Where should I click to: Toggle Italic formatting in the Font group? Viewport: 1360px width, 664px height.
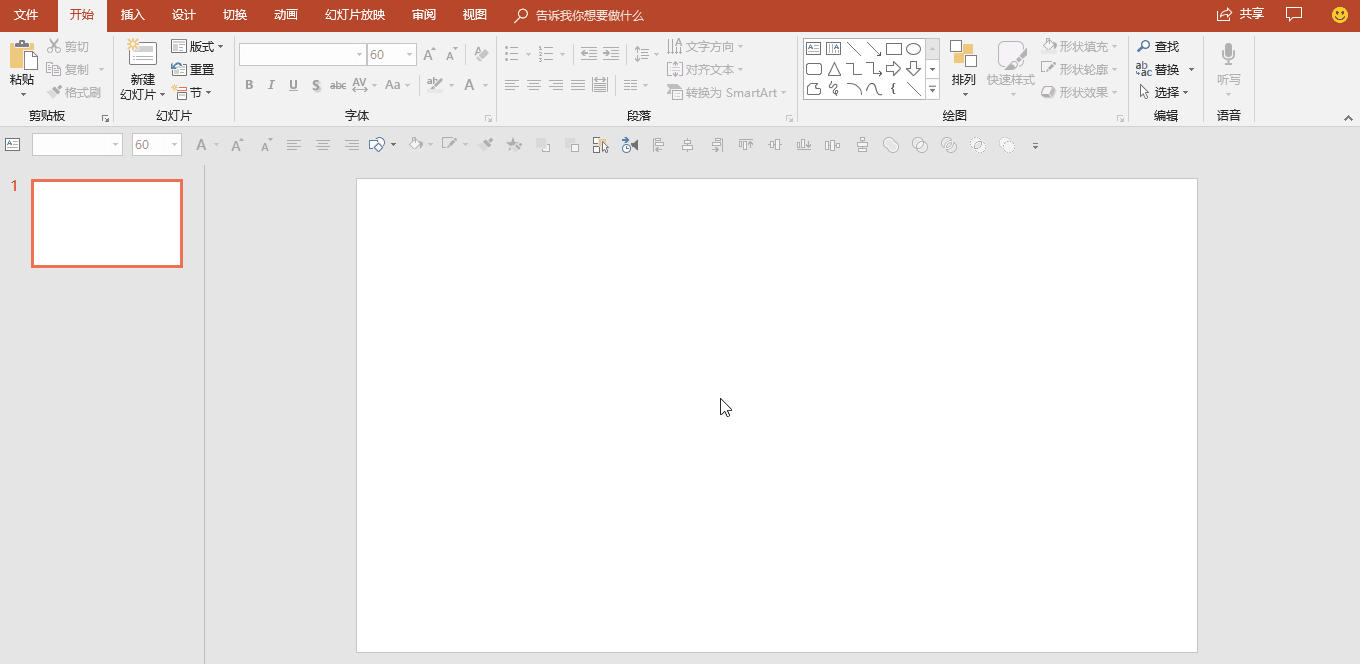pos(271,85)
